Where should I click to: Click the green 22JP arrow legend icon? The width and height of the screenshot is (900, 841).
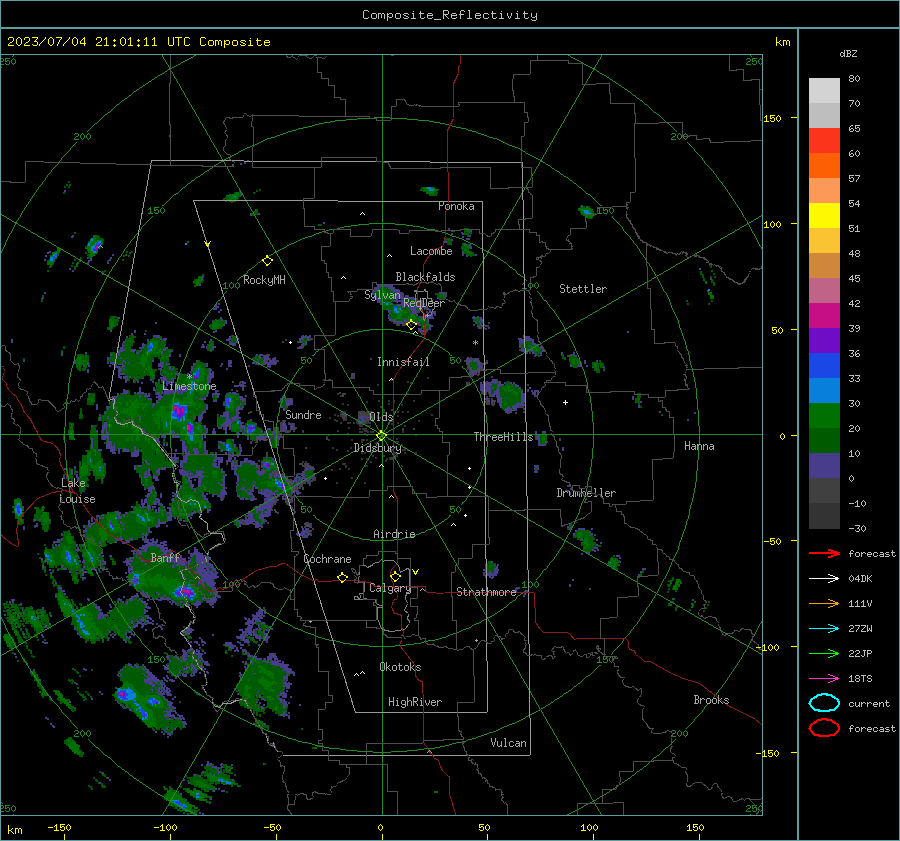[824, 653]
